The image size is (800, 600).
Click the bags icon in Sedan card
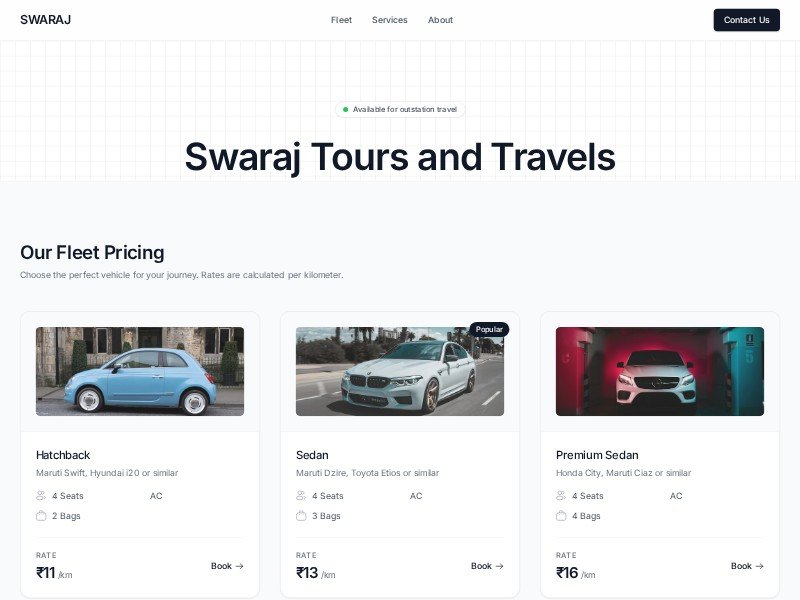[x=301, y=516]
